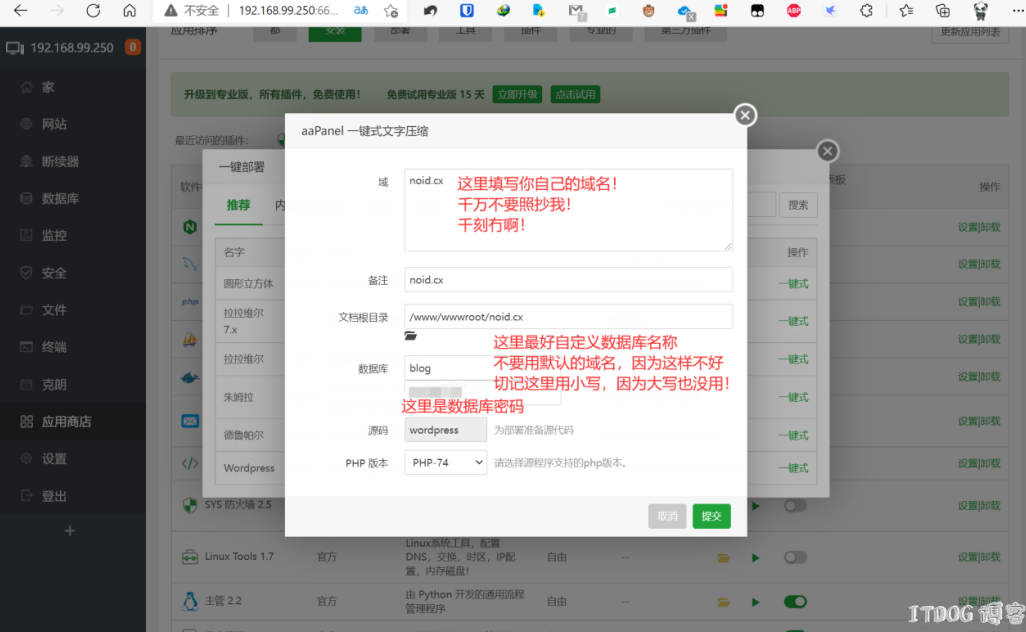Viewport: 1026px width, 632px height.
Task: Toggle the Linux Tools 1.7 switch
Action: (795, 557)
